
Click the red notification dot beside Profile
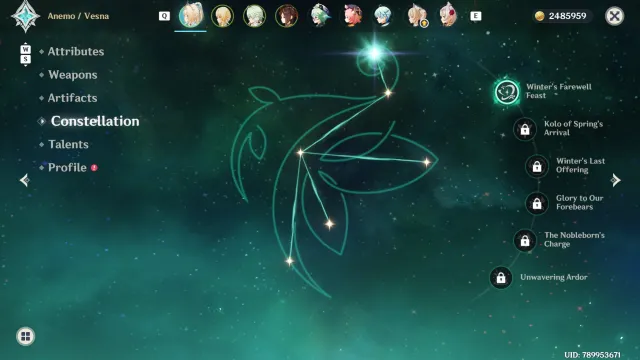pyautogui.click(x=94, y=168)
